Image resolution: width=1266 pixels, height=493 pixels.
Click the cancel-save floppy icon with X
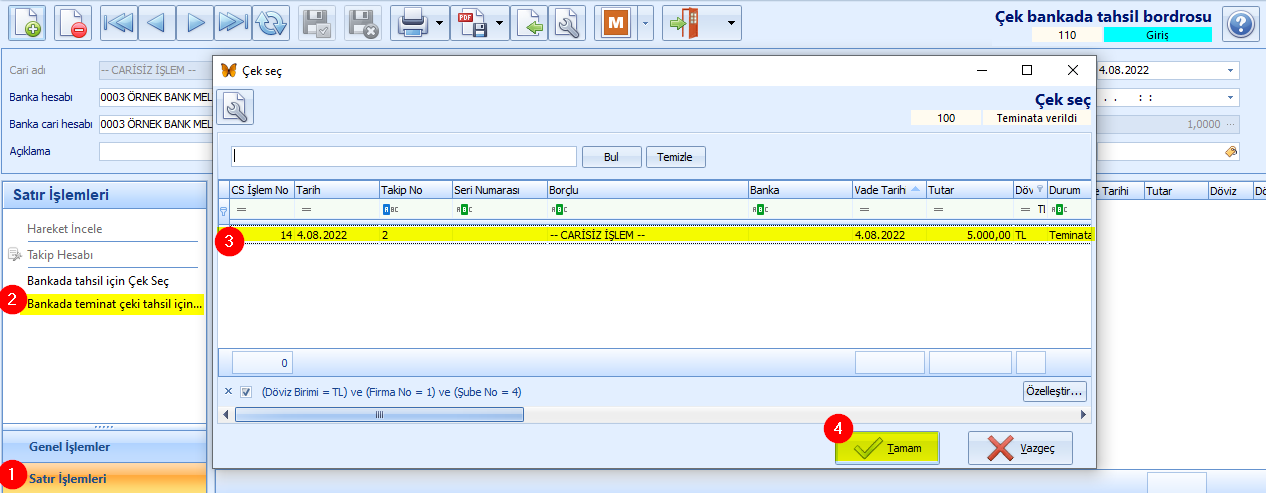pyautogui.click(x=363, y=22)
